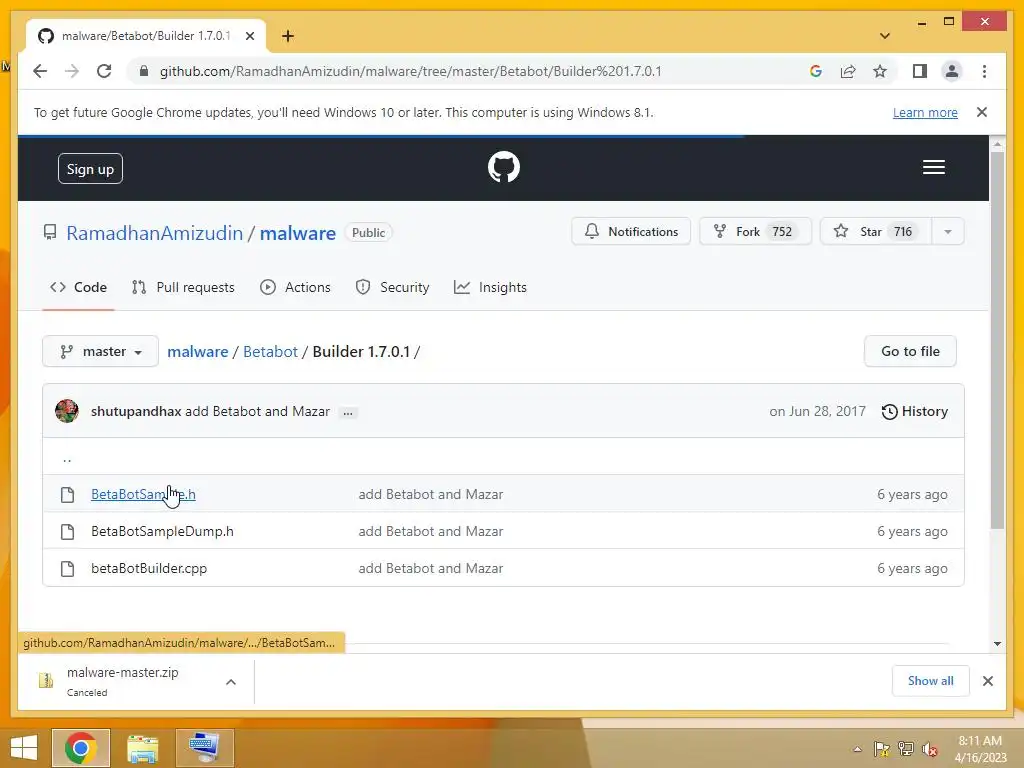1024x768 pixels.
Task: Star the repository with the Star button
Action: point(875,231)
